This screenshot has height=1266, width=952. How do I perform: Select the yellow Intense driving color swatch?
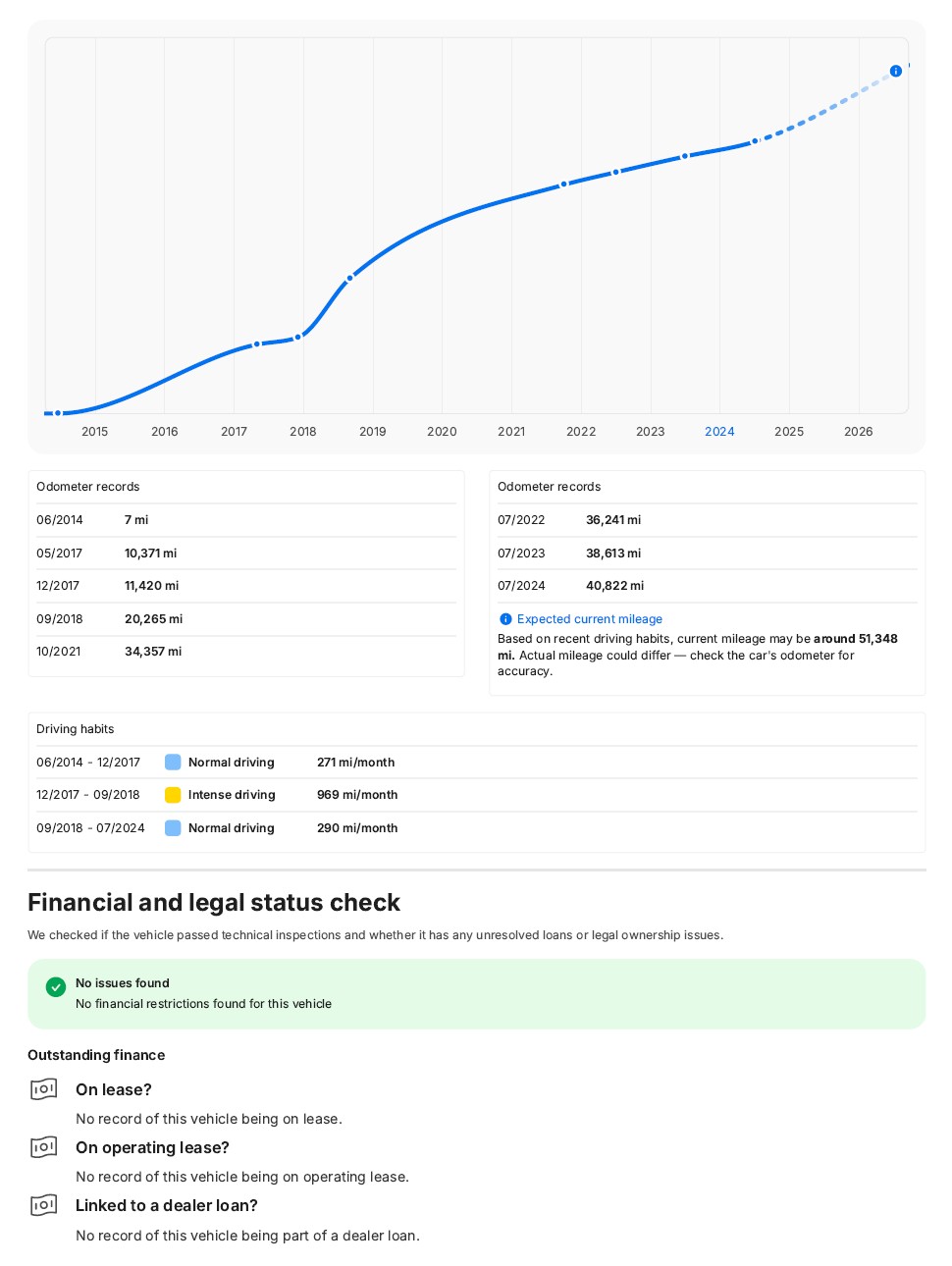tap(173, 795)
